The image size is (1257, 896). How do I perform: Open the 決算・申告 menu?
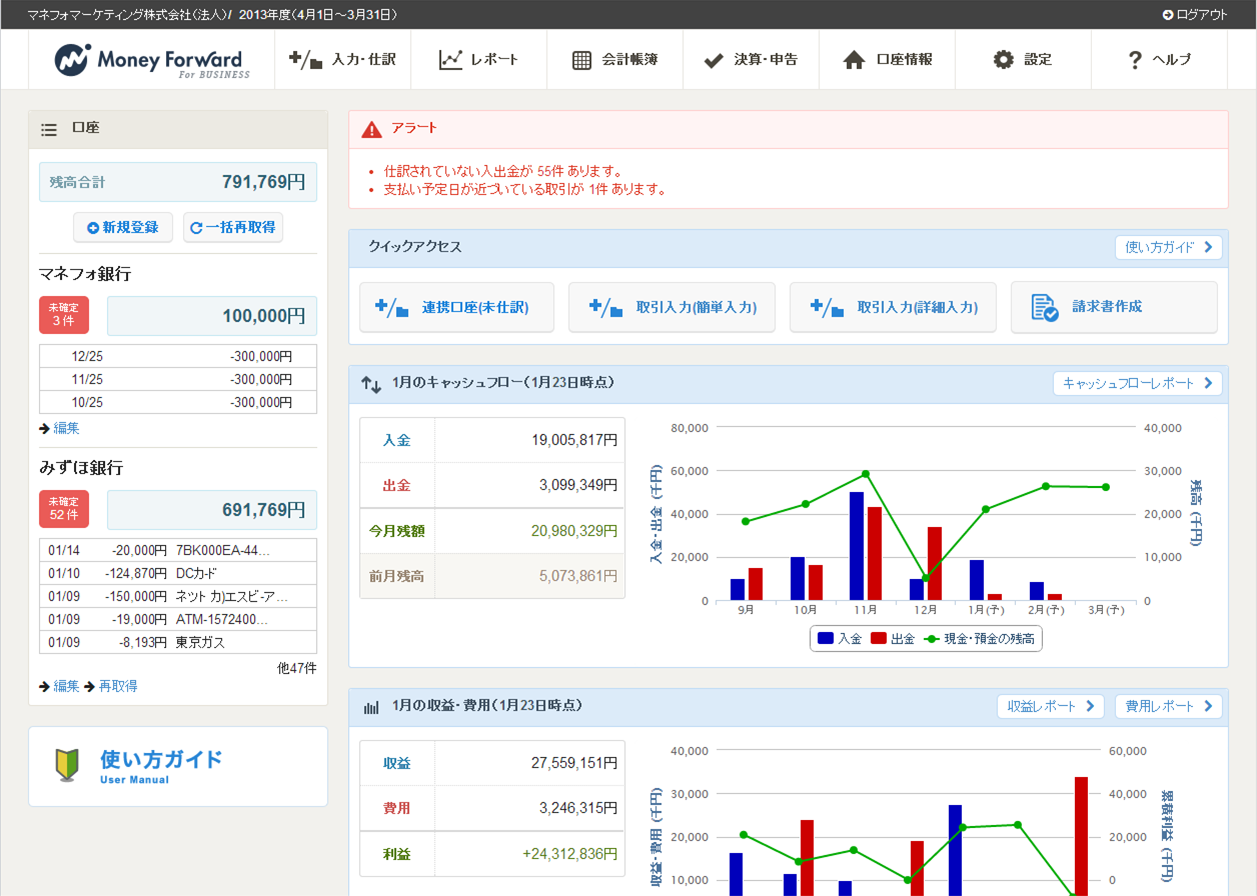751,60
